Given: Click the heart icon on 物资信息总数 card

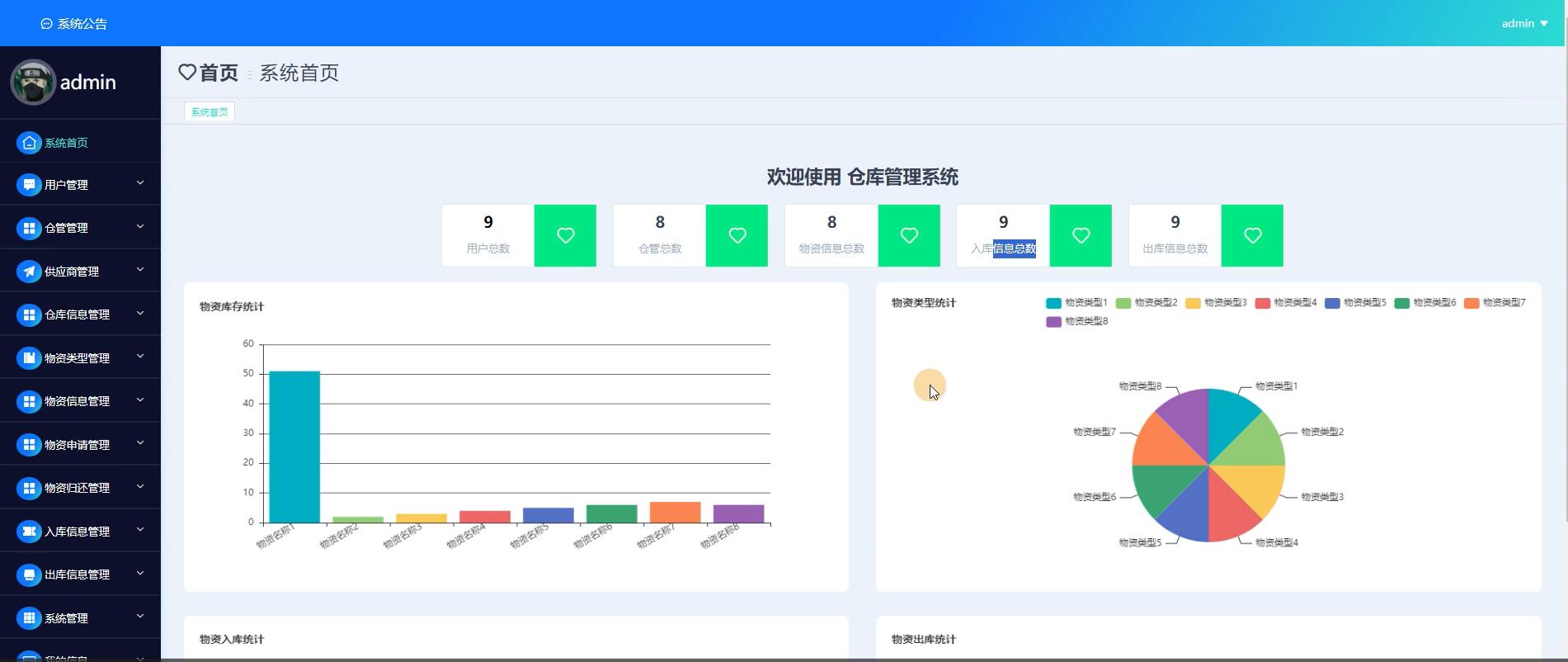Looking at the screenshot, I should pyautogui.click(x=909, y=235).
